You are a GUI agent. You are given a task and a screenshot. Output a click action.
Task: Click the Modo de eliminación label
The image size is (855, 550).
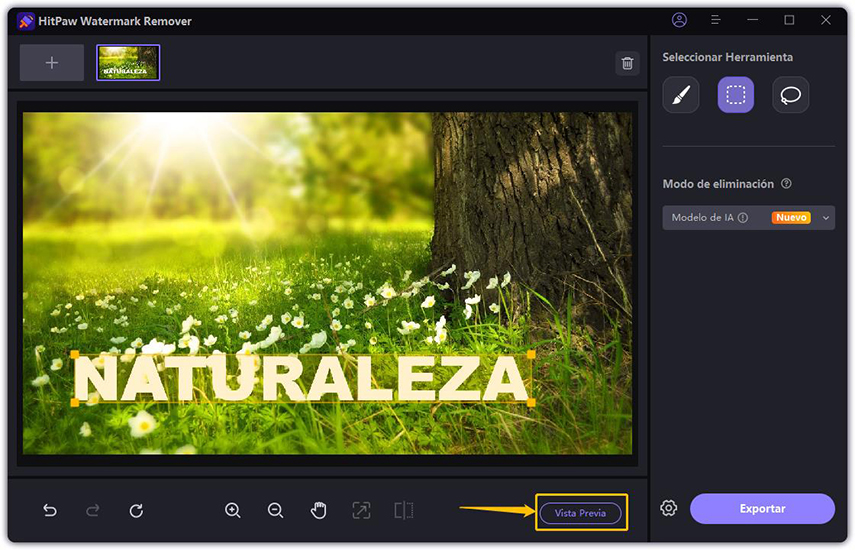tap(718, 184)
